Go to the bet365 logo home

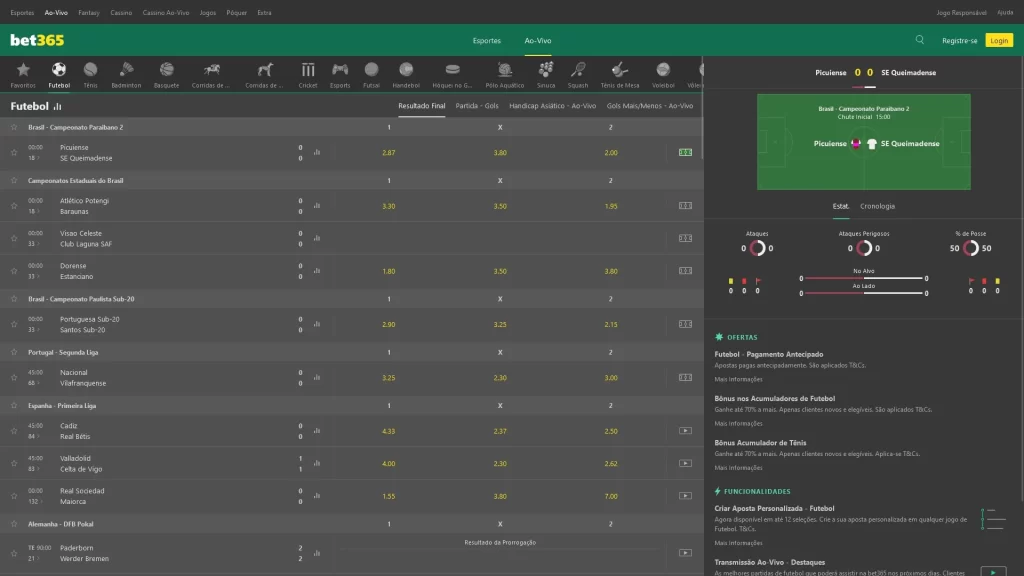37,40
